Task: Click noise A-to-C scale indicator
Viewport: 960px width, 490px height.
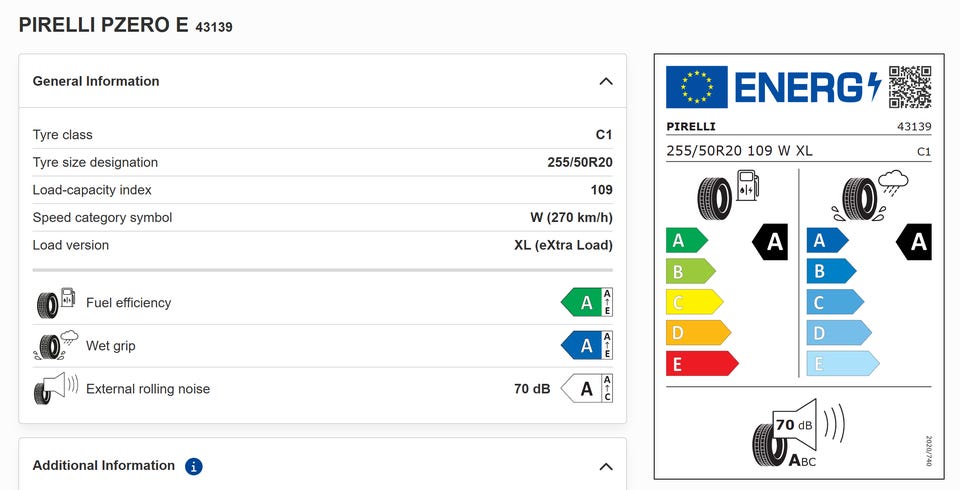Action: click(607, 388)
